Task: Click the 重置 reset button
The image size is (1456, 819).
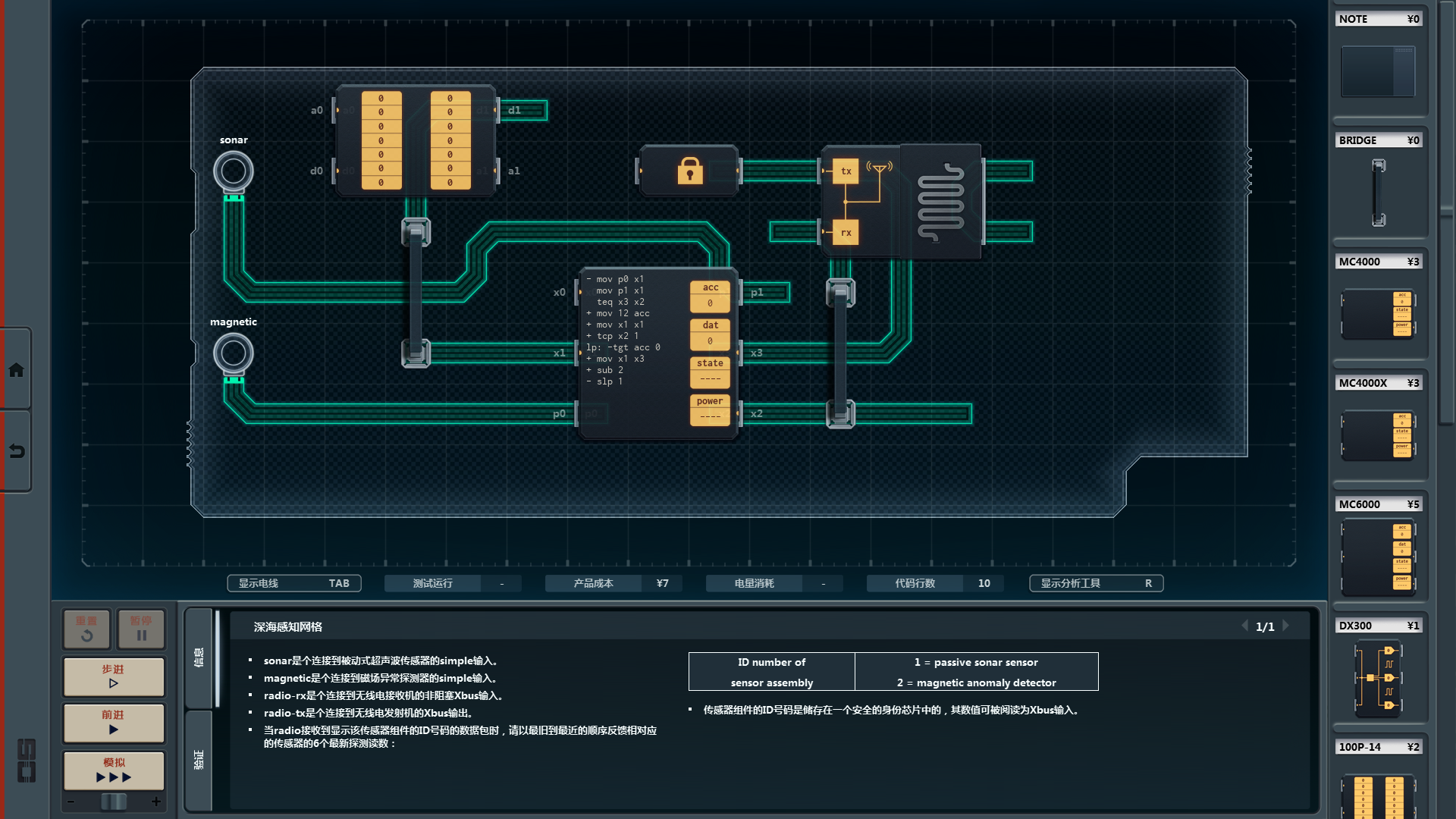Action: tap(86, 629)
